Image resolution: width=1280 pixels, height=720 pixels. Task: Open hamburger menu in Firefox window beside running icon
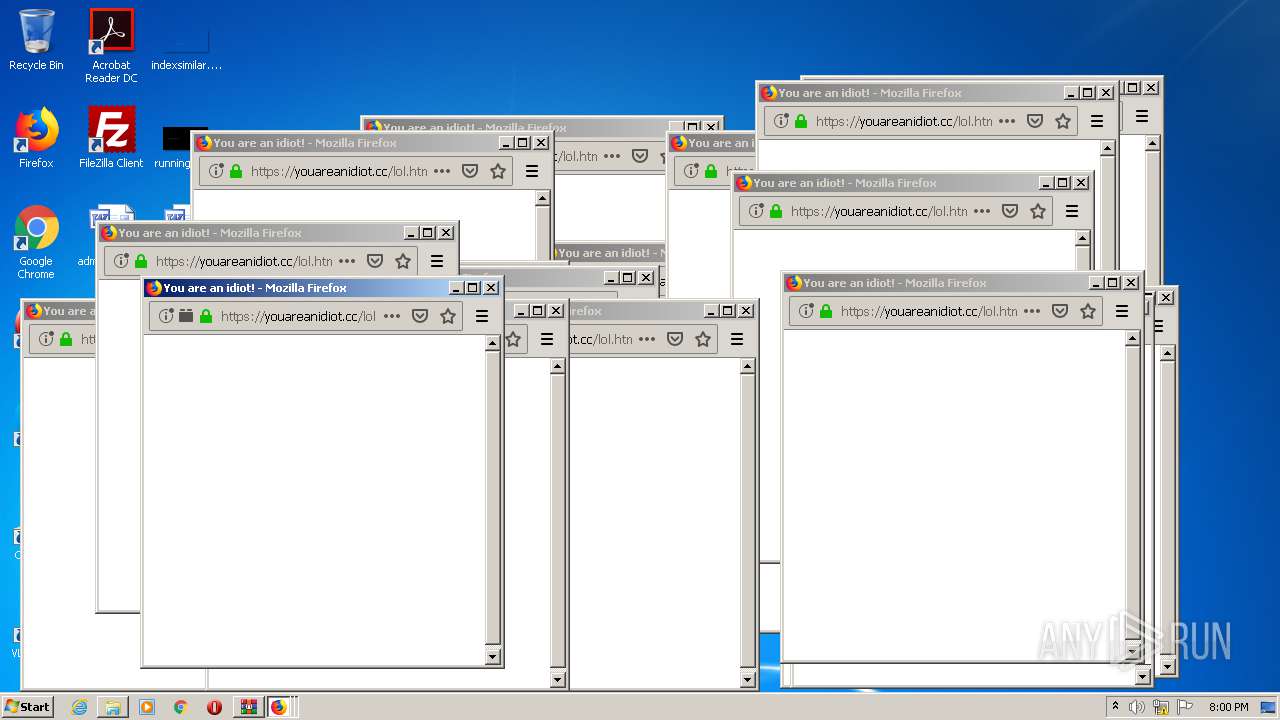[532, 171]
